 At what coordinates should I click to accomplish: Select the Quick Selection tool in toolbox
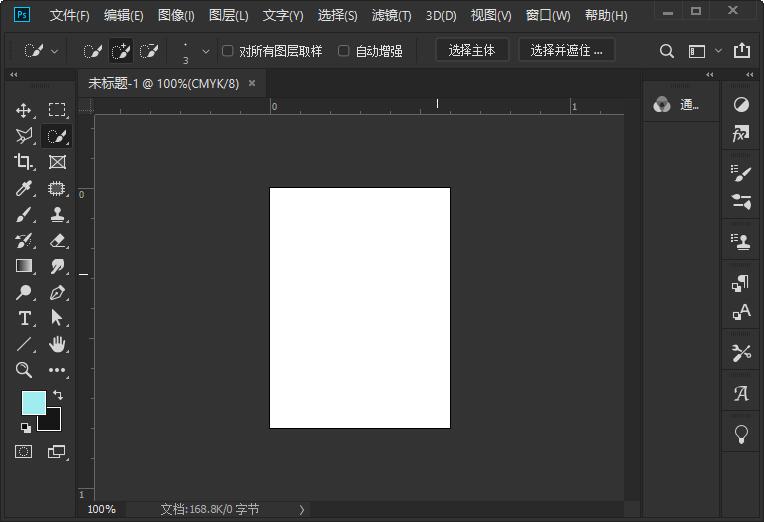(x=57, y=136)
